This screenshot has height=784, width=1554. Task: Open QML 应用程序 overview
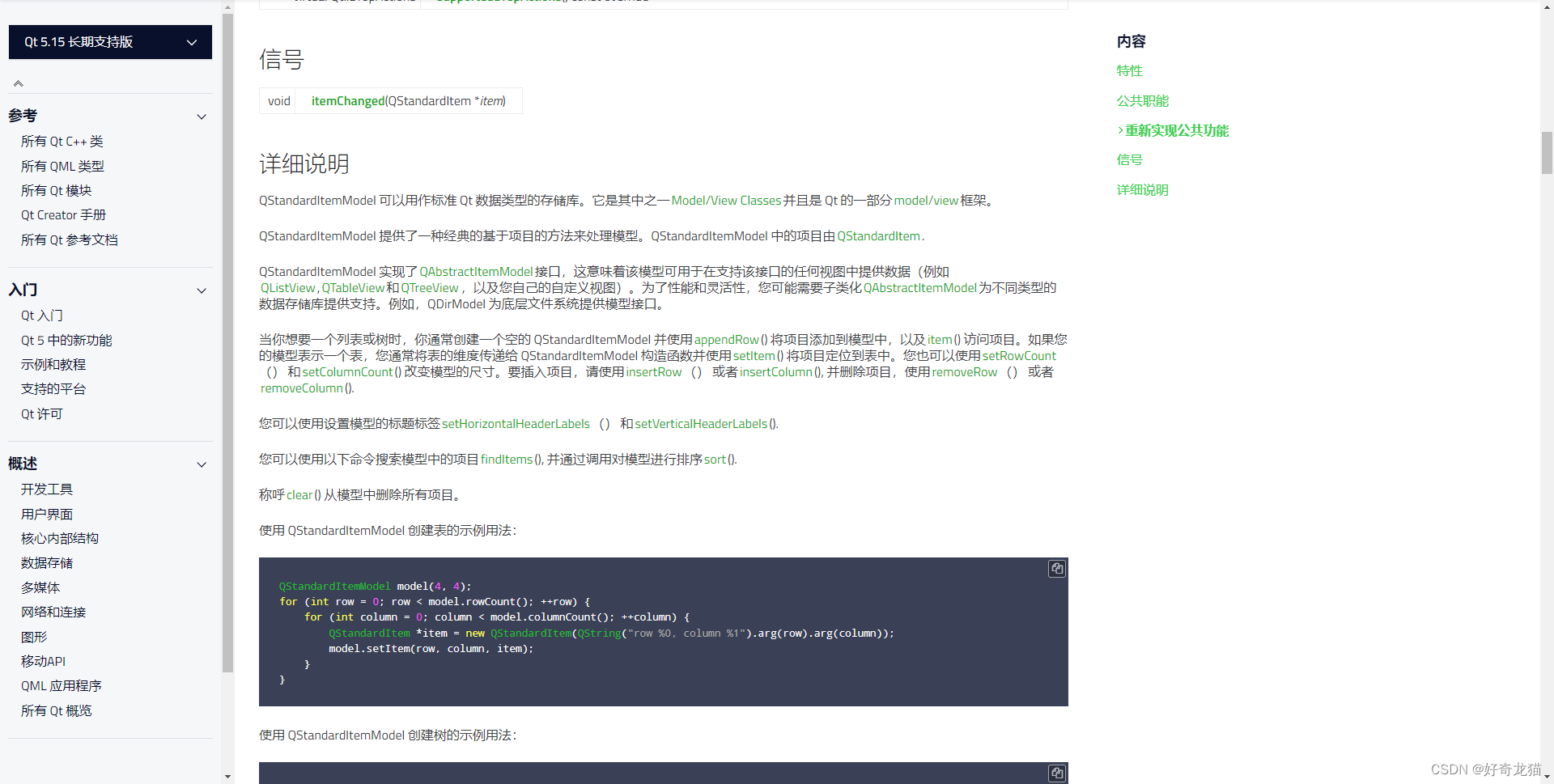click(61, 686)
